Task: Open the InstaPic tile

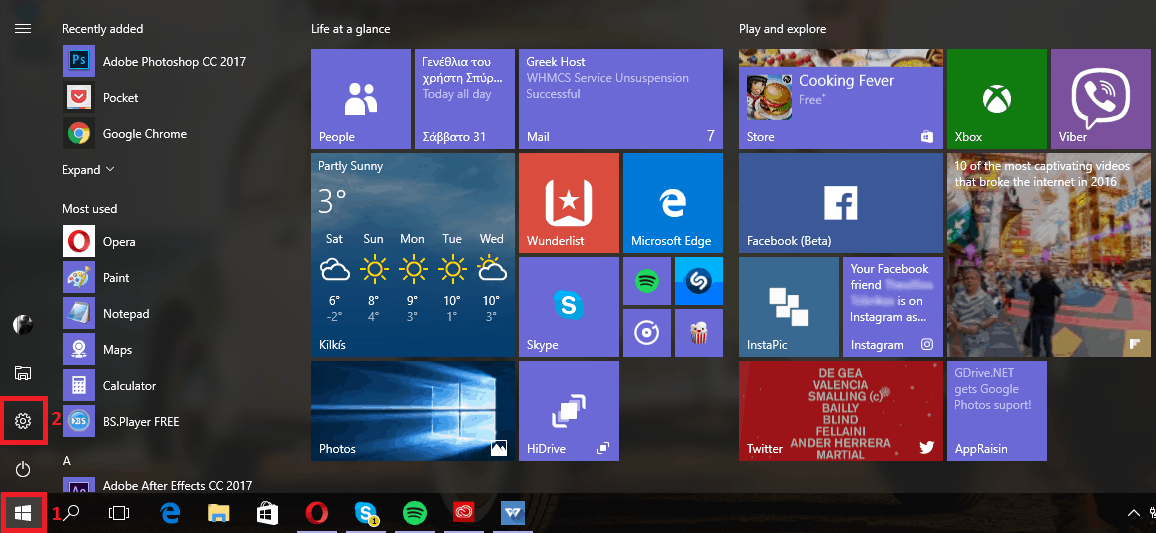Action: click(x=789, y=307)
